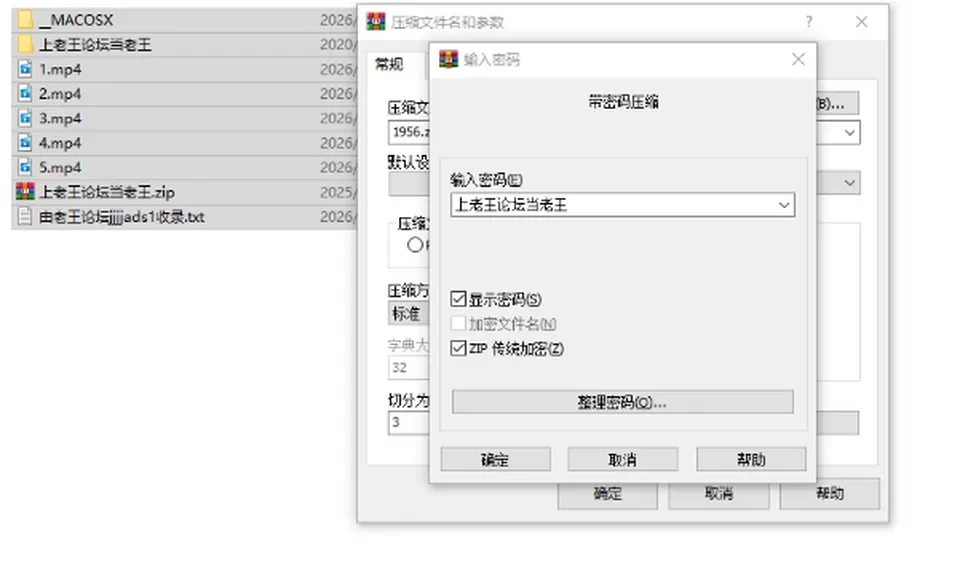Click WinRAR icon in 压缩文件名和参数 title bar

pyautogui.click(x=376, y=22)
